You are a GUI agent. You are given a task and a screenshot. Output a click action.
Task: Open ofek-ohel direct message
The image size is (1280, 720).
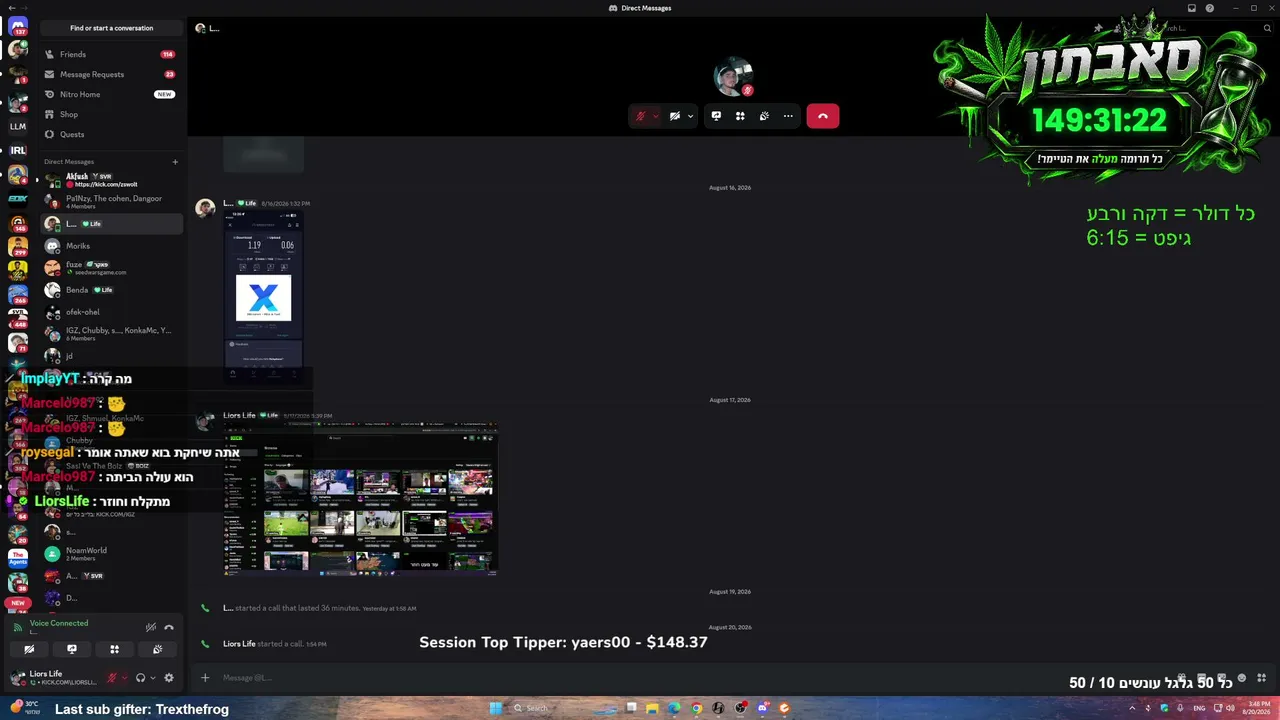[x=111, y=312]
